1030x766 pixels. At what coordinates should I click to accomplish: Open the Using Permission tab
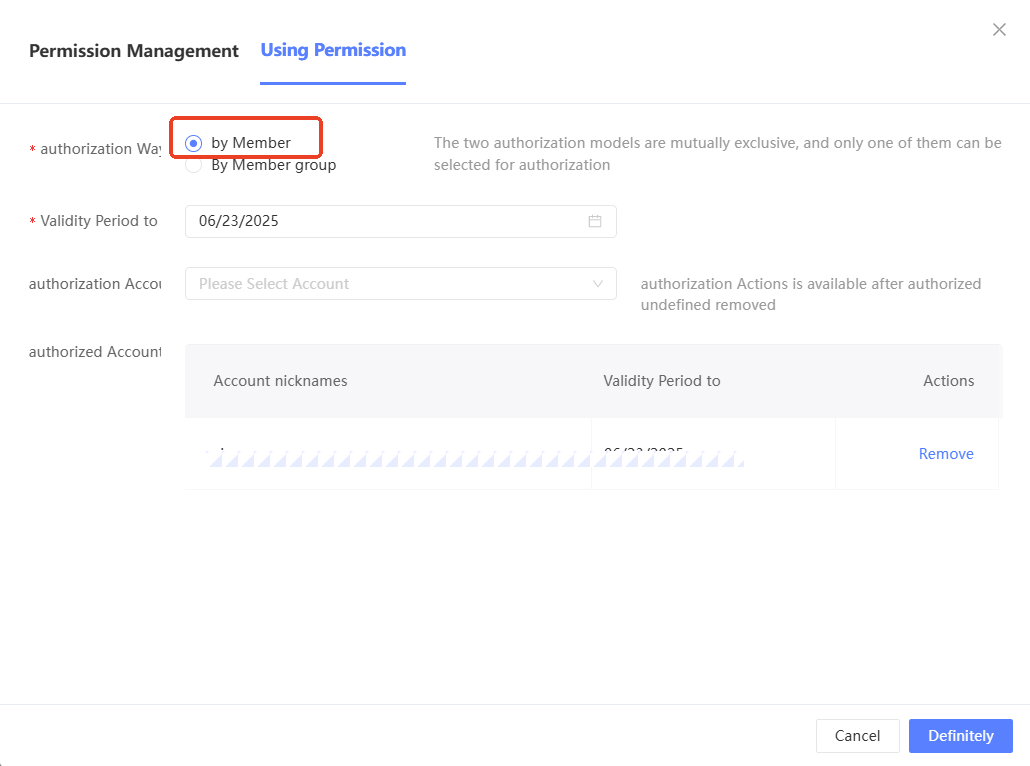click(x=333, y=50)
